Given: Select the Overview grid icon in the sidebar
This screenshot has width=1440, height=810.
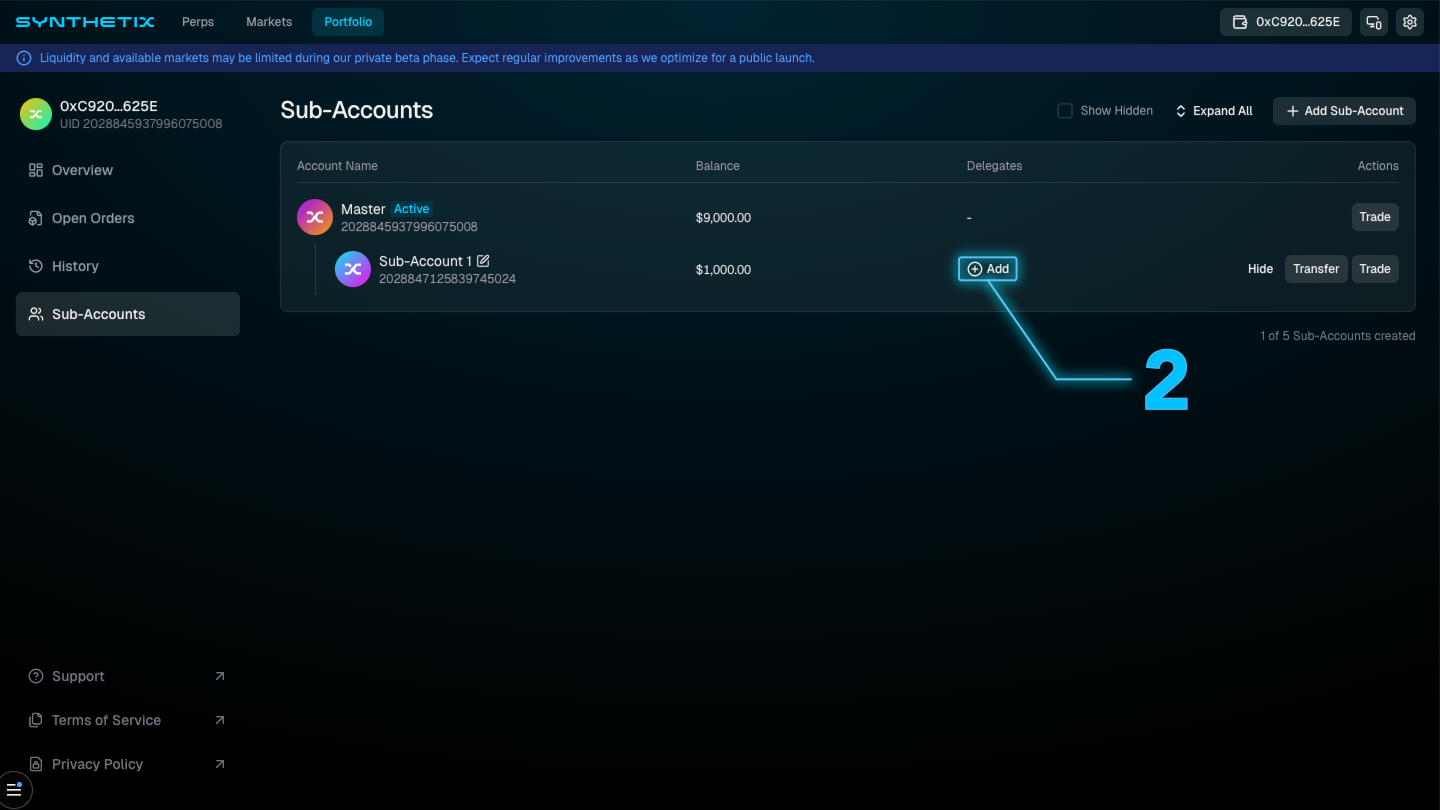Looking at the screenshot, I should [x=34, y=170].
